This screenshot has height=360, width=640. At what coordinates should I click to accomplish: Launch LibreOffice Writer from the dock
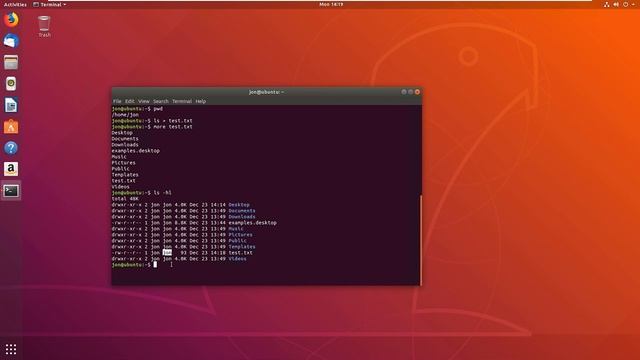(11, 105)
